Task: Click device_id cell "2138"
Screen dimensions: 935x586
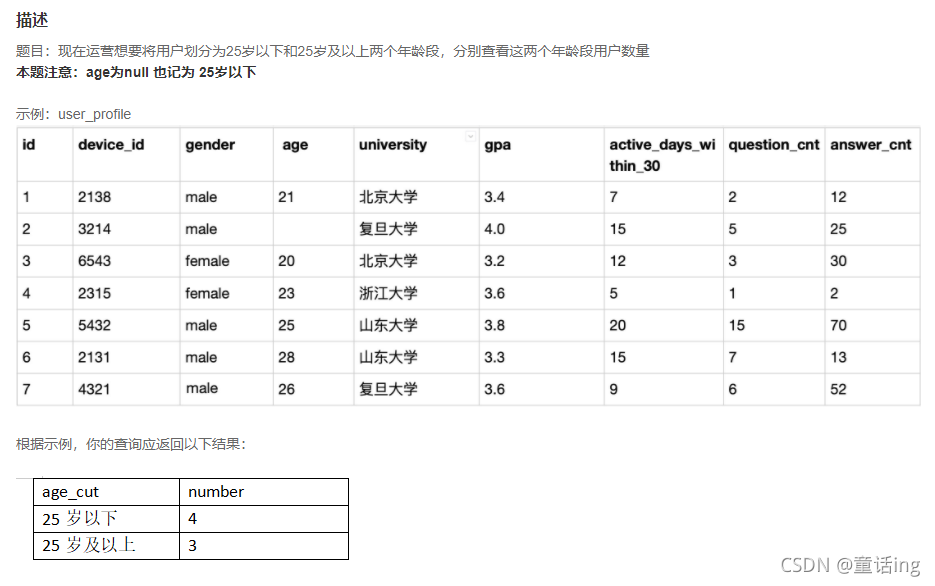Action: pos(94,197)
